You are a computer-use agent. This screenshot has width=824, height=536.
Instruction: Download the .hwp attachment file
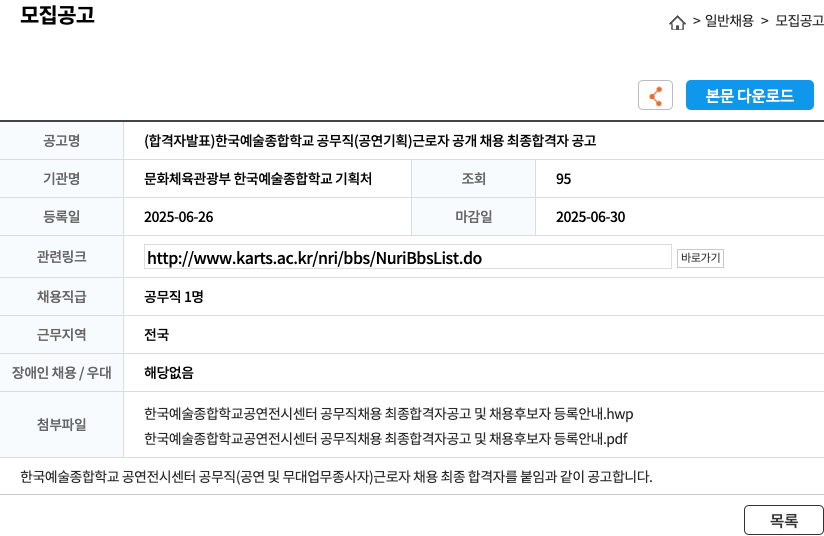pyautogui.click(x=388, y=414)
